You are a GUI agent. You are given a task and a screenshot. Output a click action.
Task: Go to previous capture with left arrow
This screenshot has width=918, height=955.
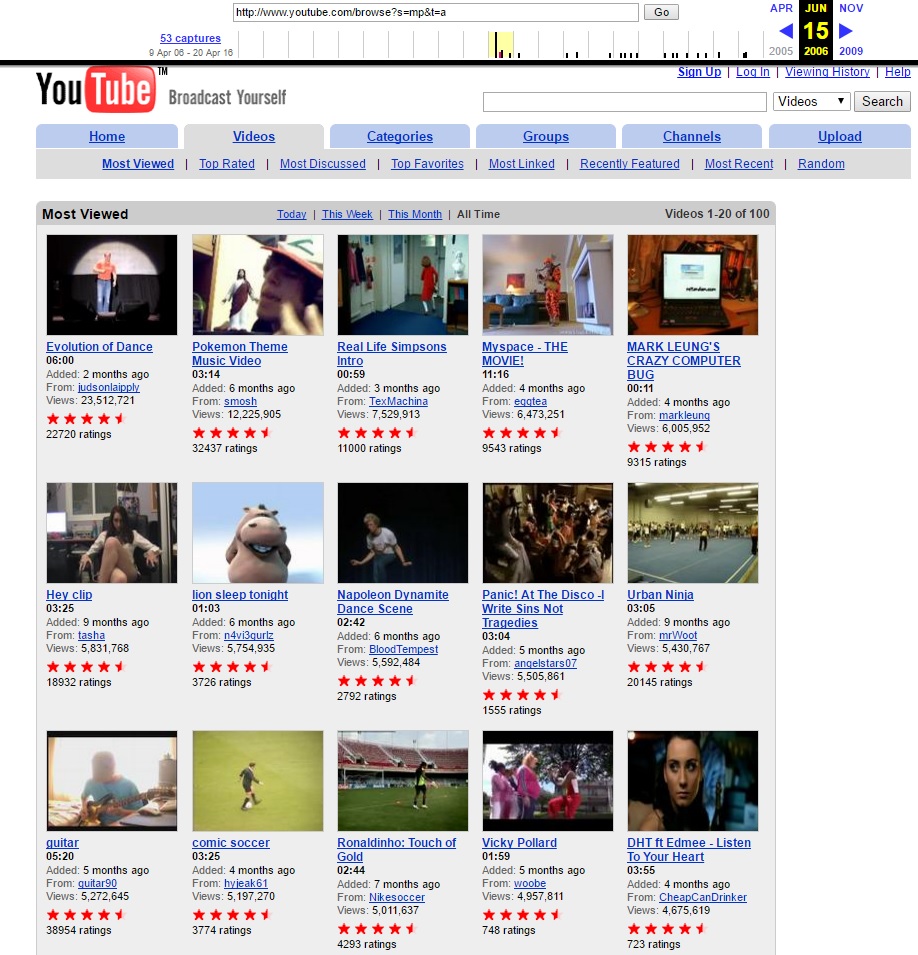[786, 30]
